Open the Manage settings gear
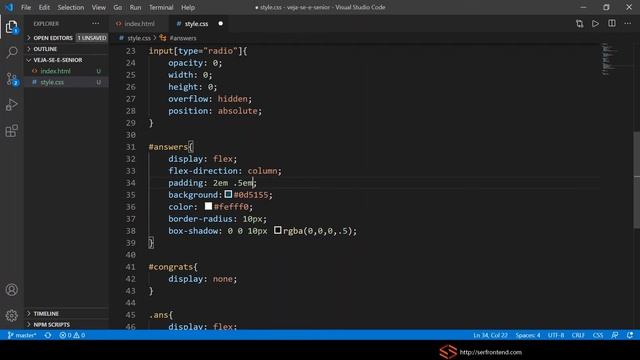This screenshot has width=640, height=360. tap(11, 316)
